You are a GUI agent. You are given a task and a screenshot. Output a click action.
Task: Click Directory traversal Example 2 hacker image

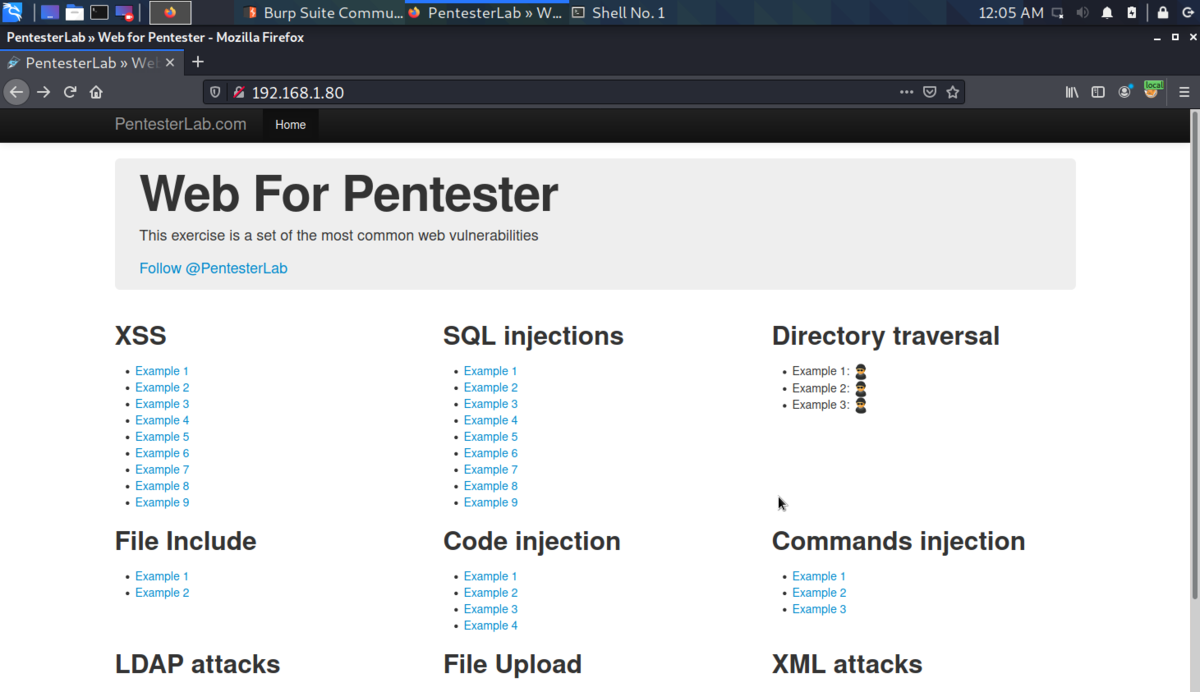(x=860, y=388)
